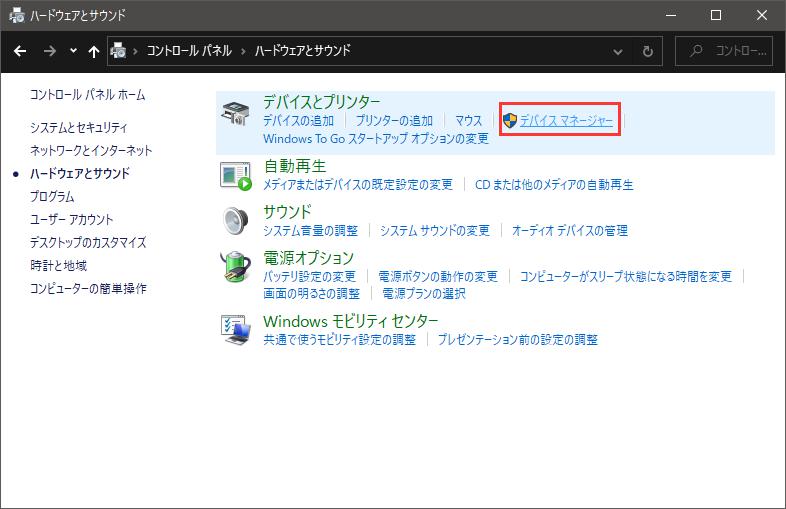The height and width of the screenshot is (509, 786).
Task: Click 画面の明るさの調整 link
Action: tap(312, 294)
